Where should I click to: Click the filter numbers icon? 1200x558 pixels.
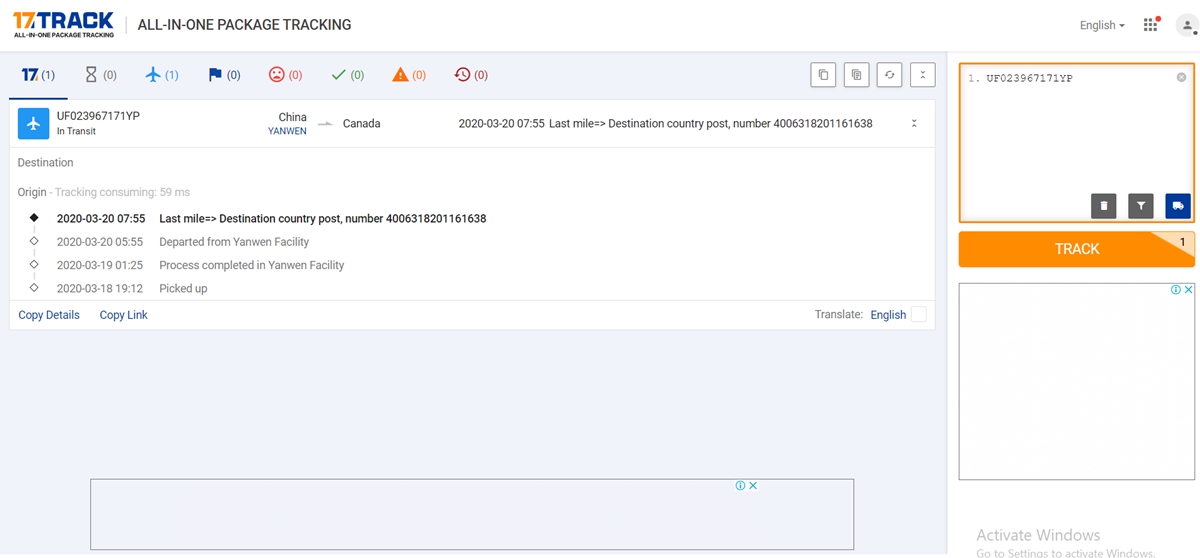1141,206
